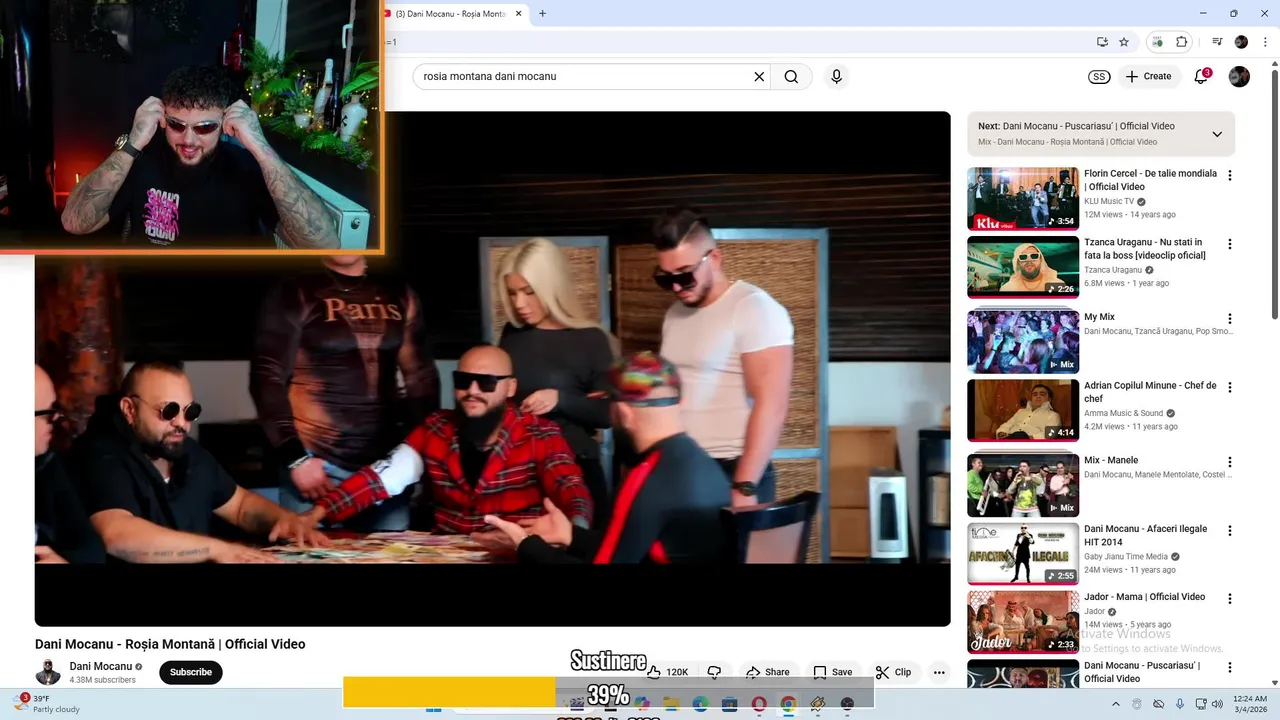Click the green extension icon in Chrome toolbar
Viewport: 1280px width, 720px height.
(x=1157, y=42)
